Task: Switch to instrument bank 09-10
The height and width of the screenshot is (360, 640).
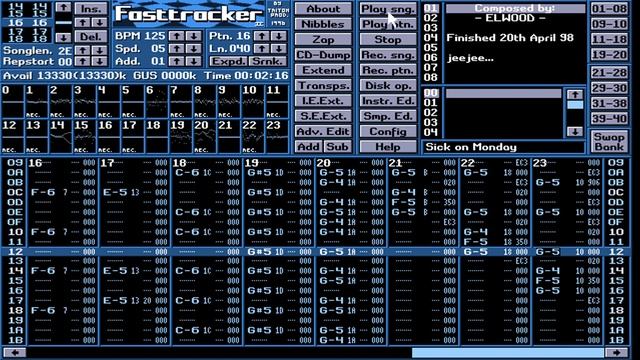Action: pos(609,24)
